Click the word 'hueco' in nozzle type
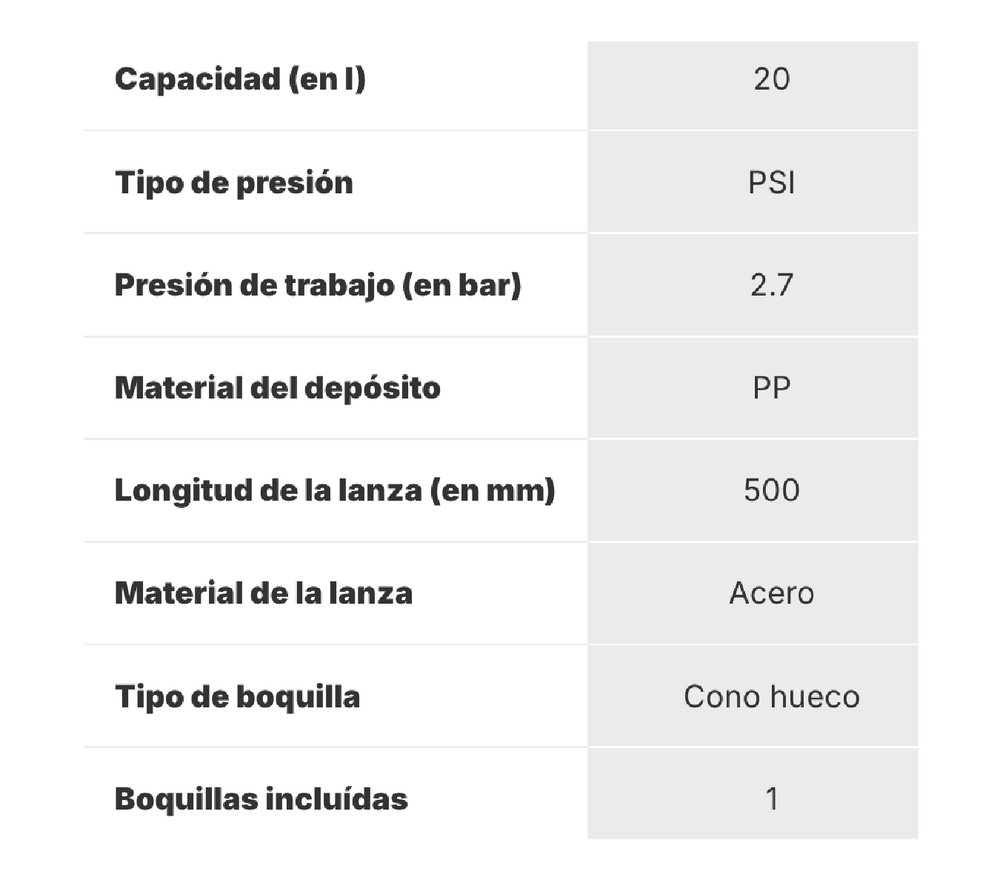Viewport: 1000px width, 880px height. (x=816, y=697)
